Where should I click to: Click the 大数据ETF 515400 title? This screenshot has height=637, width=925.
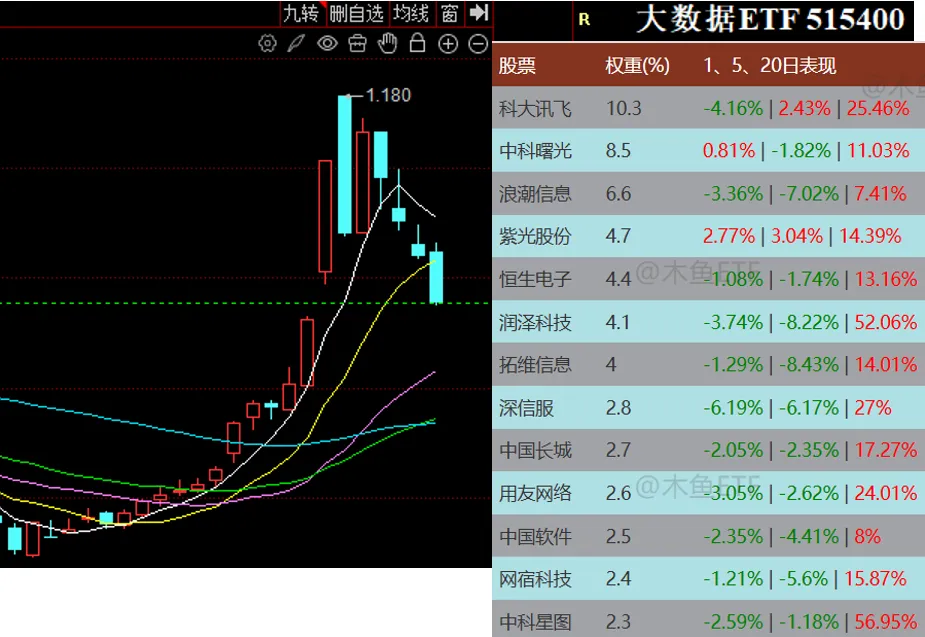(x=770, y=19)
